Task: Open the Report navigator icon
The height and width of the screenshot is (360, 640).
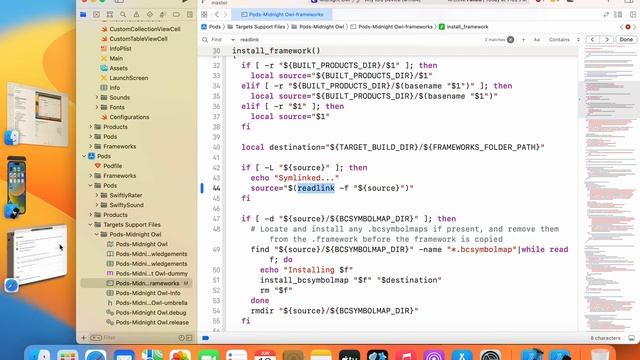Action: [x=190, y=14]
